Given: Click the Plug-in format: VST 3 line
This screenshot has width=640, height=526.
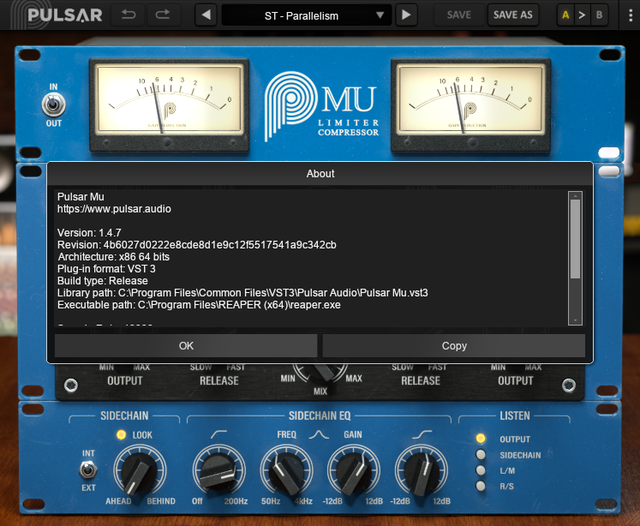Looking at the screenshot, I should pyautogui.click(x=107, y=269).
